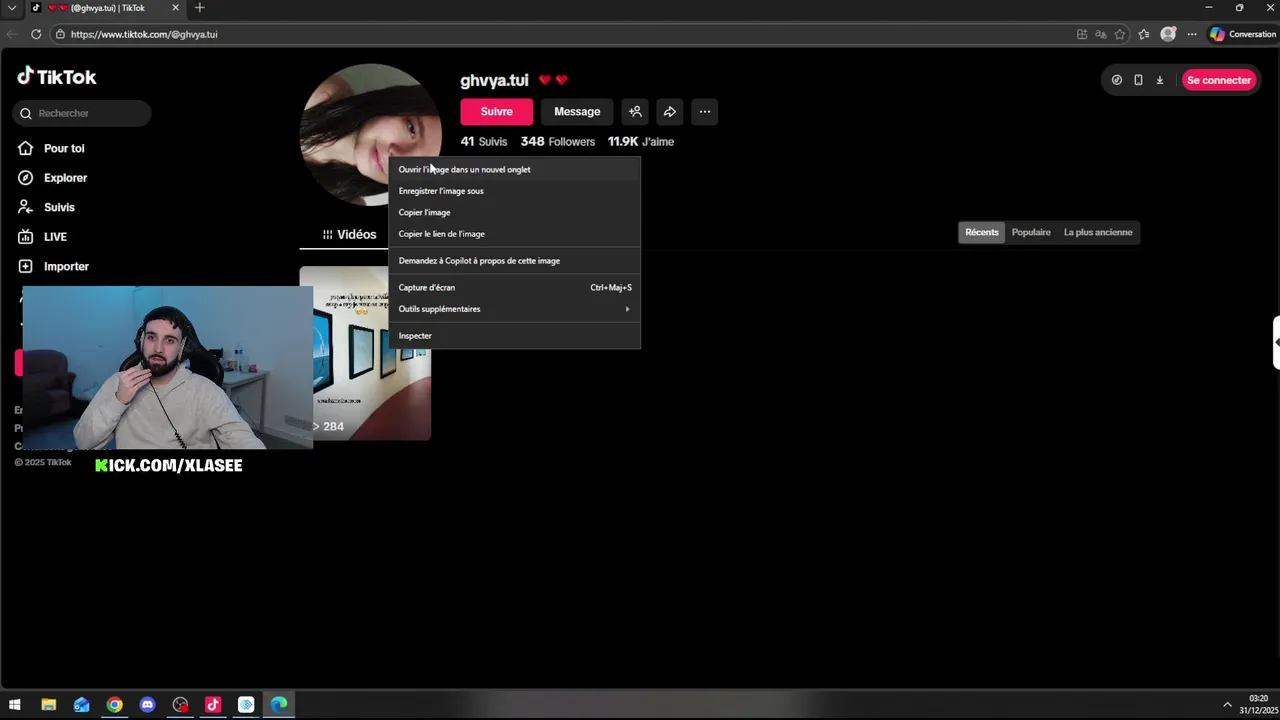Open Outlook from the taskbar

[81, 705]
